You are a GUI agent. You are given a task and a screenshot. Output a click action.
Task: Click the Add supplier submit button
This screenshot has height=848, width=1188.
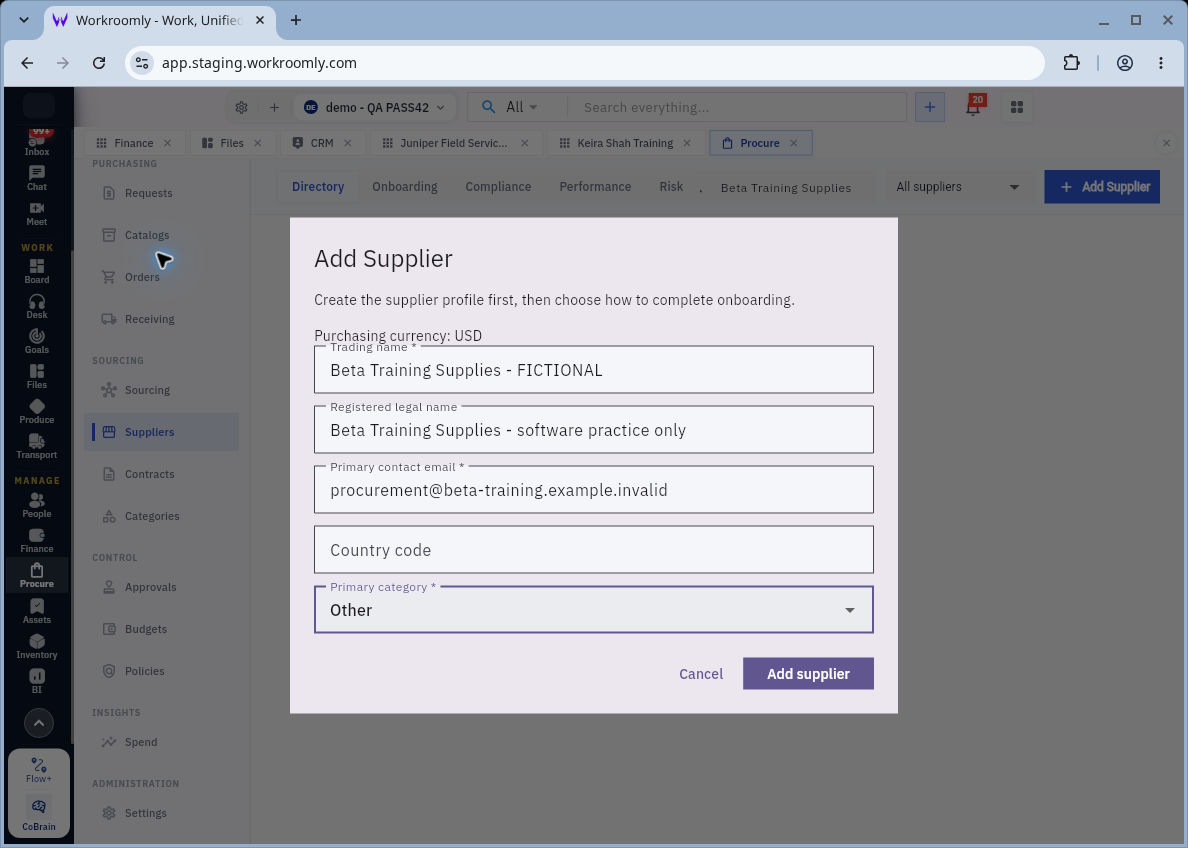[808, 674]
